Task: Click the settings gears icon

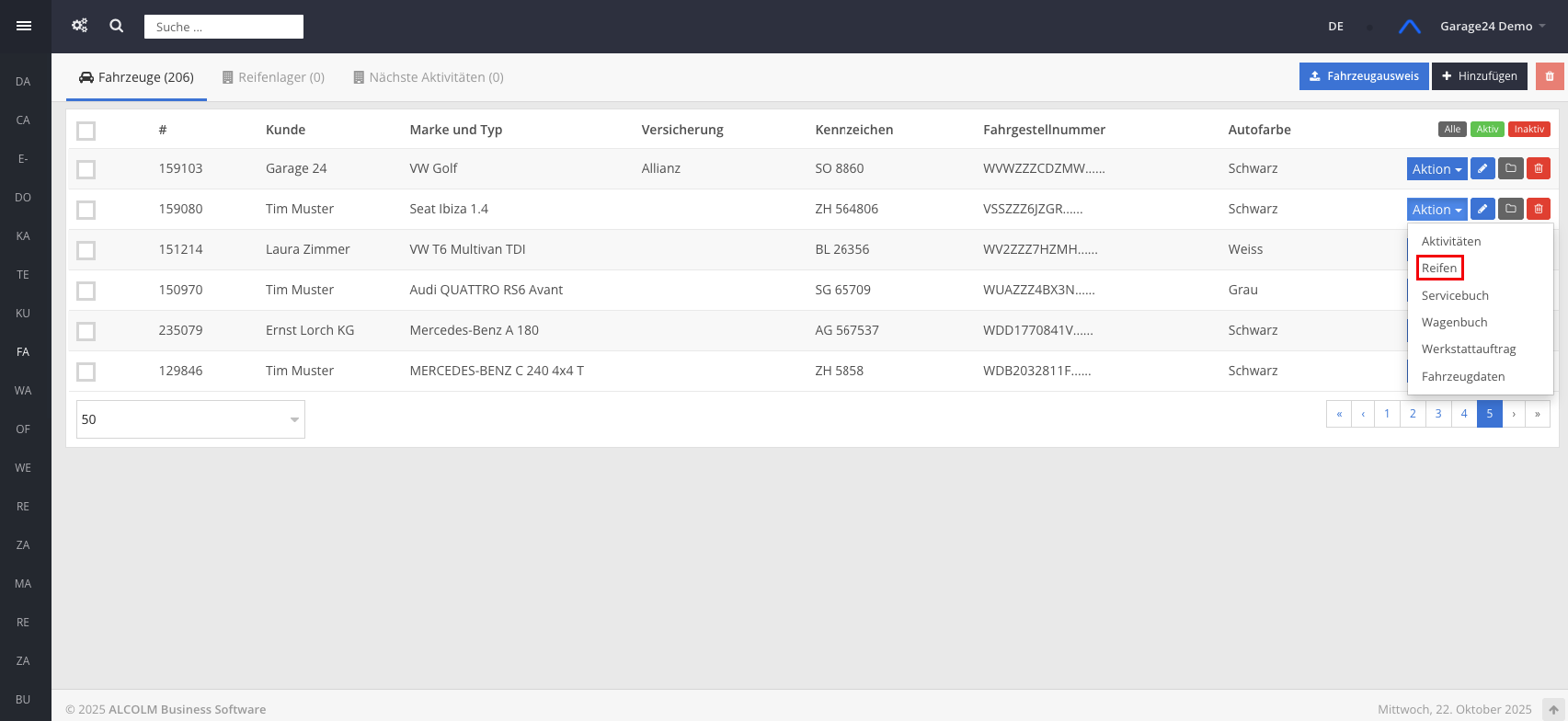Action: [80, 26]
